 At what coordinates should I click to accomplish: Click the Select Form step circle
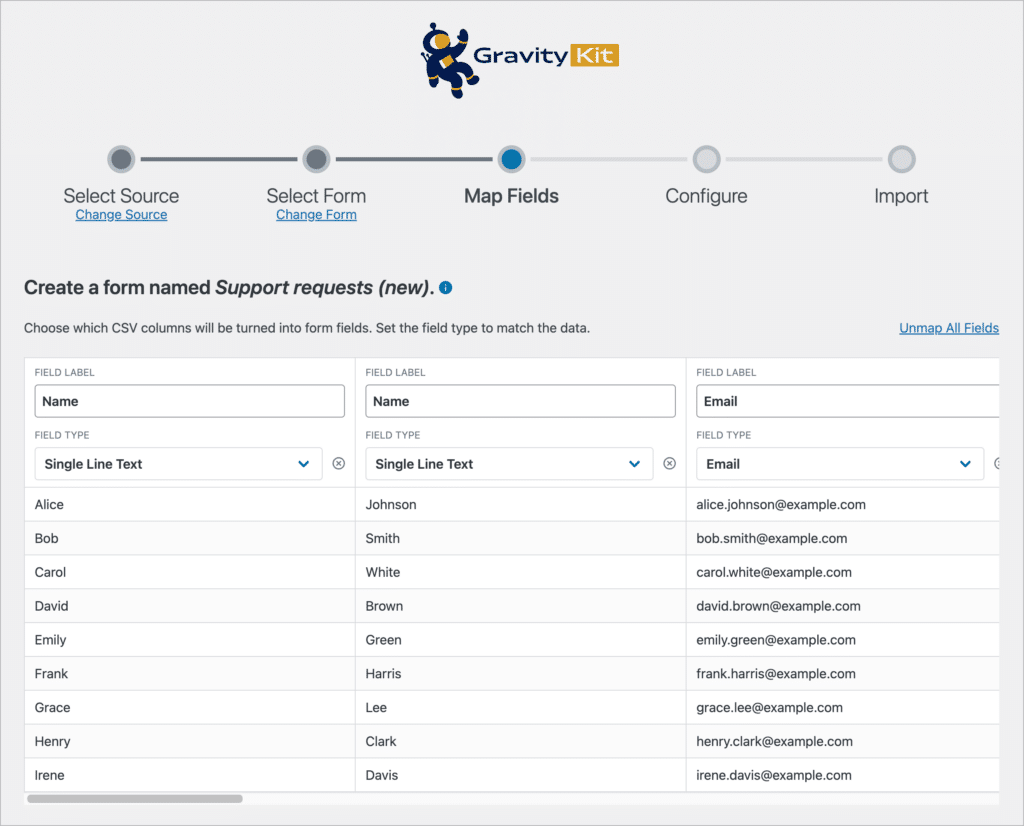tap(316, 159)
